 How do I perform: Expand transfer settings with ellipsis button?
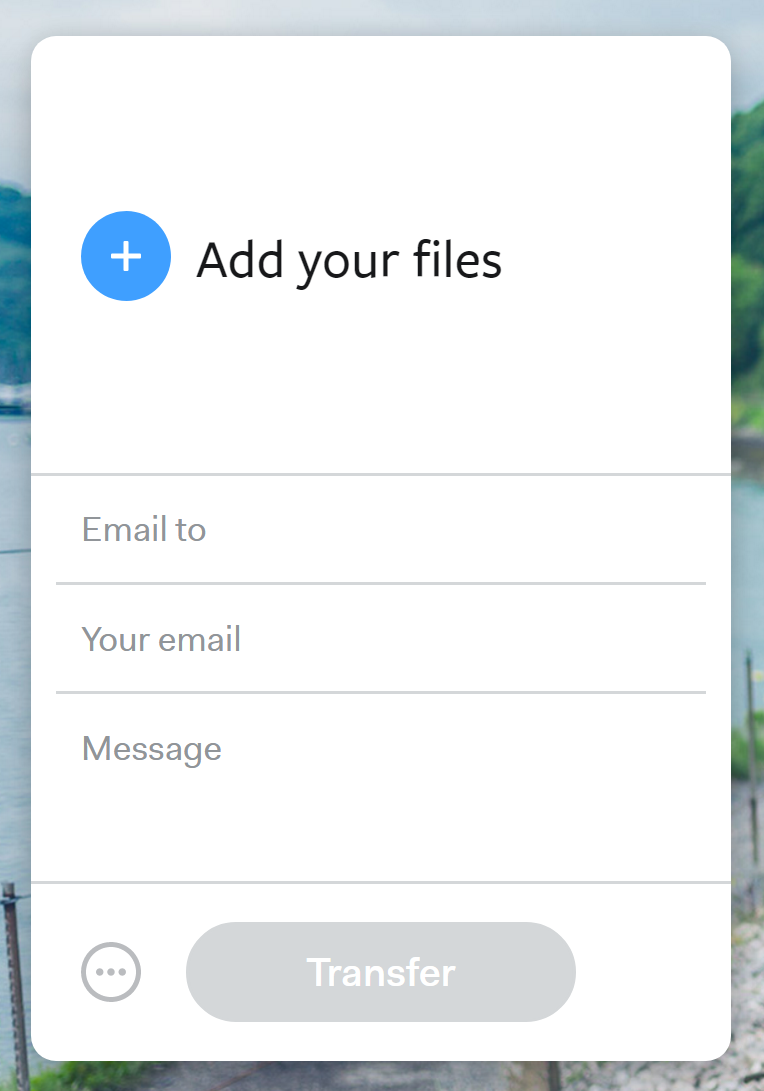(x=111, y=972)
